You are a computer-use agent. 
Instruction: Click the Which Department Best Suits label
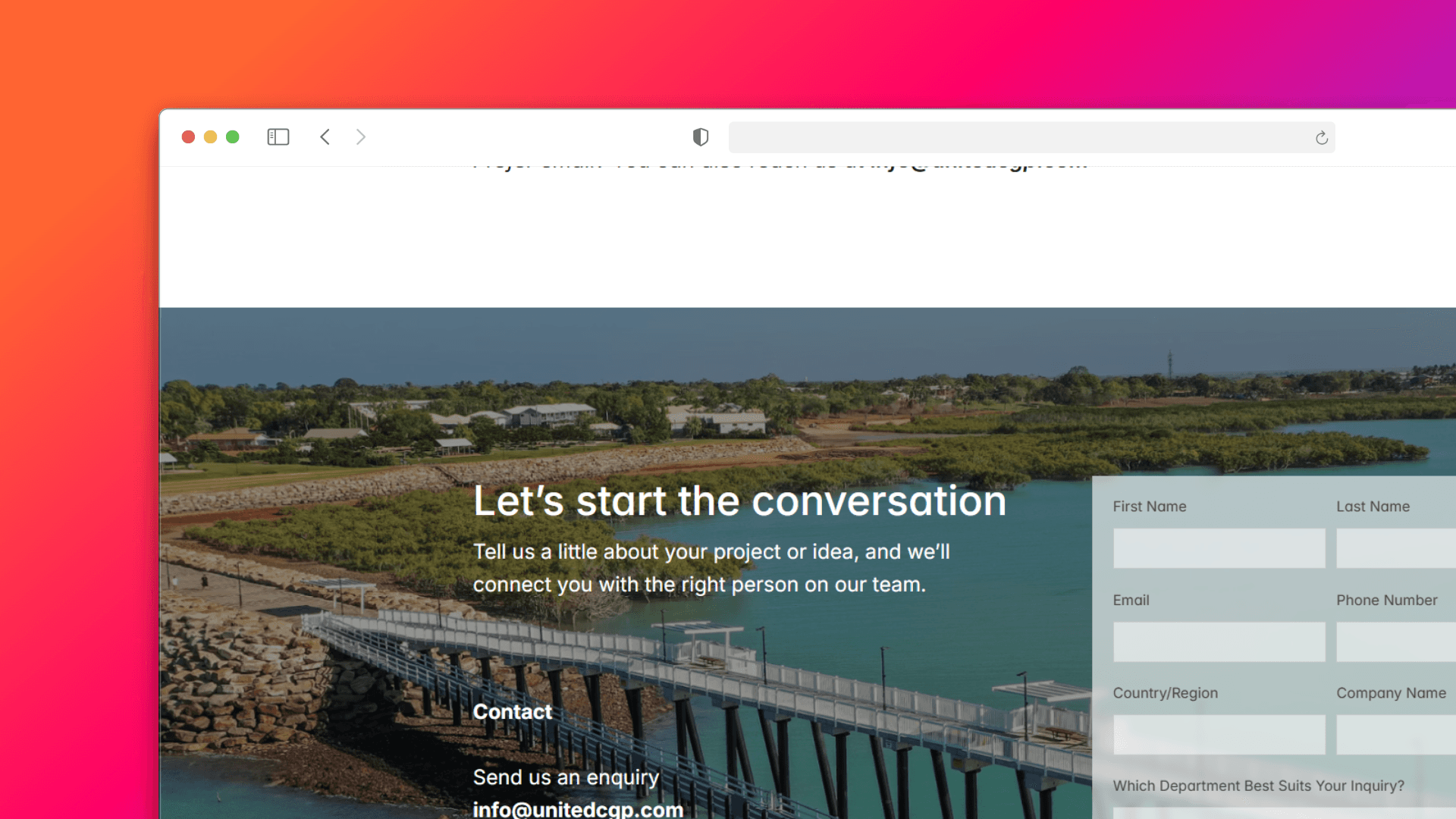click(1258, 786)
